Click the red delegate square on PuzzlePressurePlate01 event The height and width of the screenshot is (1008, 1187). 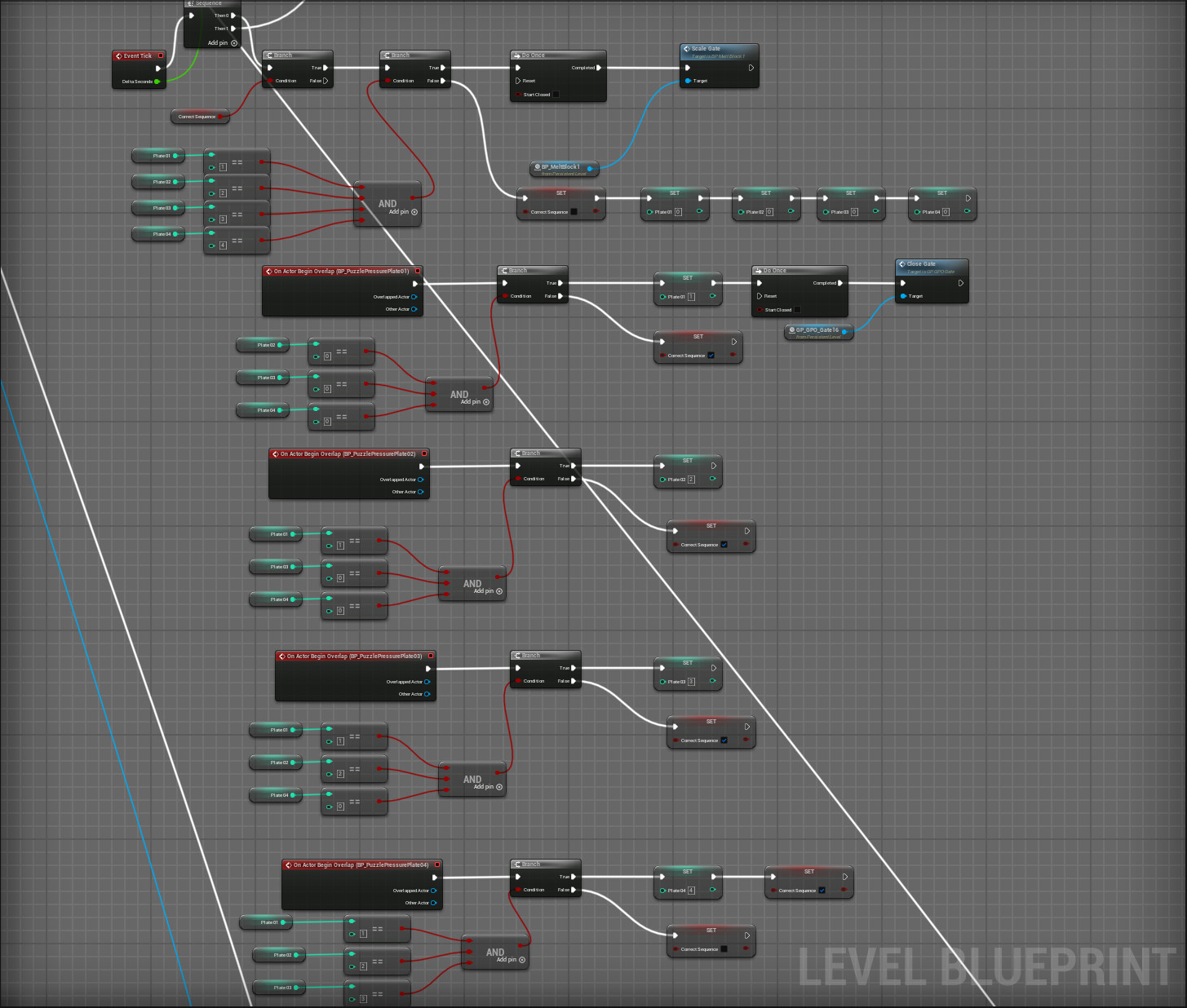(418, 271)
